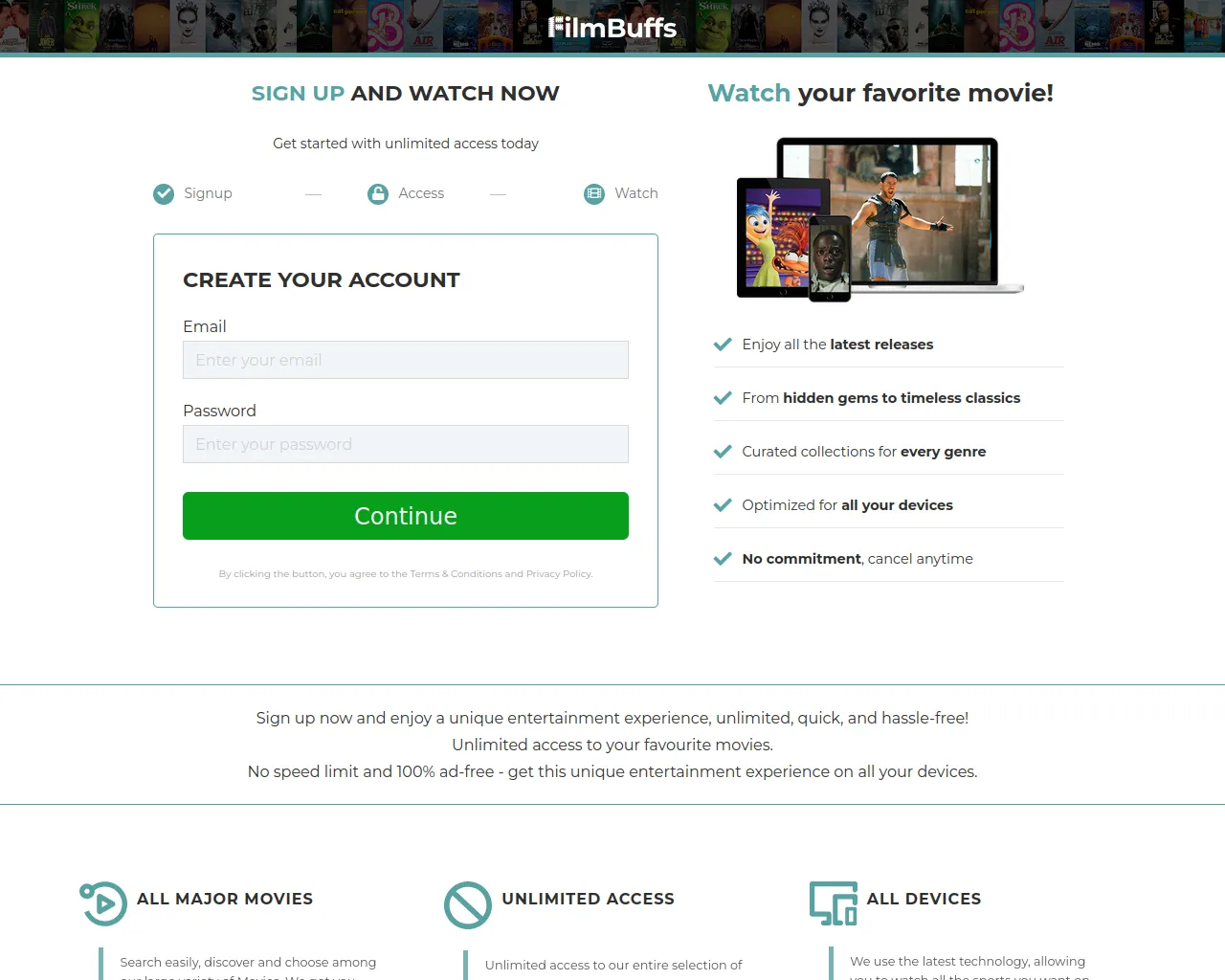Open the Terms & Conditions link

click(457, 574)
